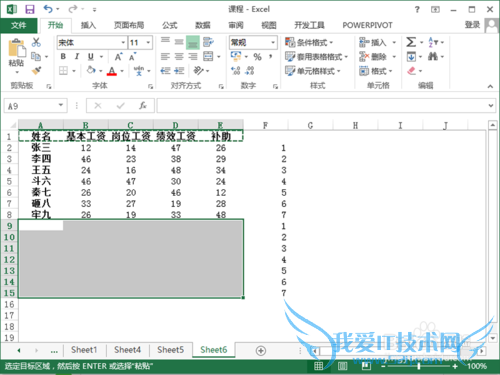Add a new sheet with plus button
The height and width of the screenshot is (375, 500).
coord(261,351)
